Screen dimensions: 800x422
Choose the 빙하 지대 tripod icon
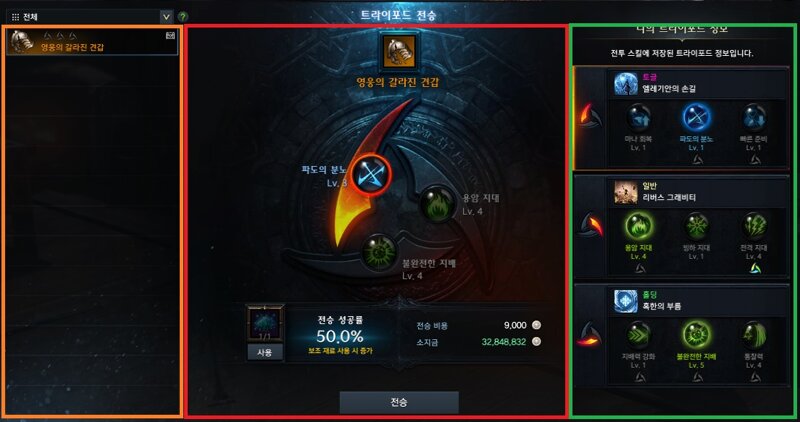click(696, 227)
